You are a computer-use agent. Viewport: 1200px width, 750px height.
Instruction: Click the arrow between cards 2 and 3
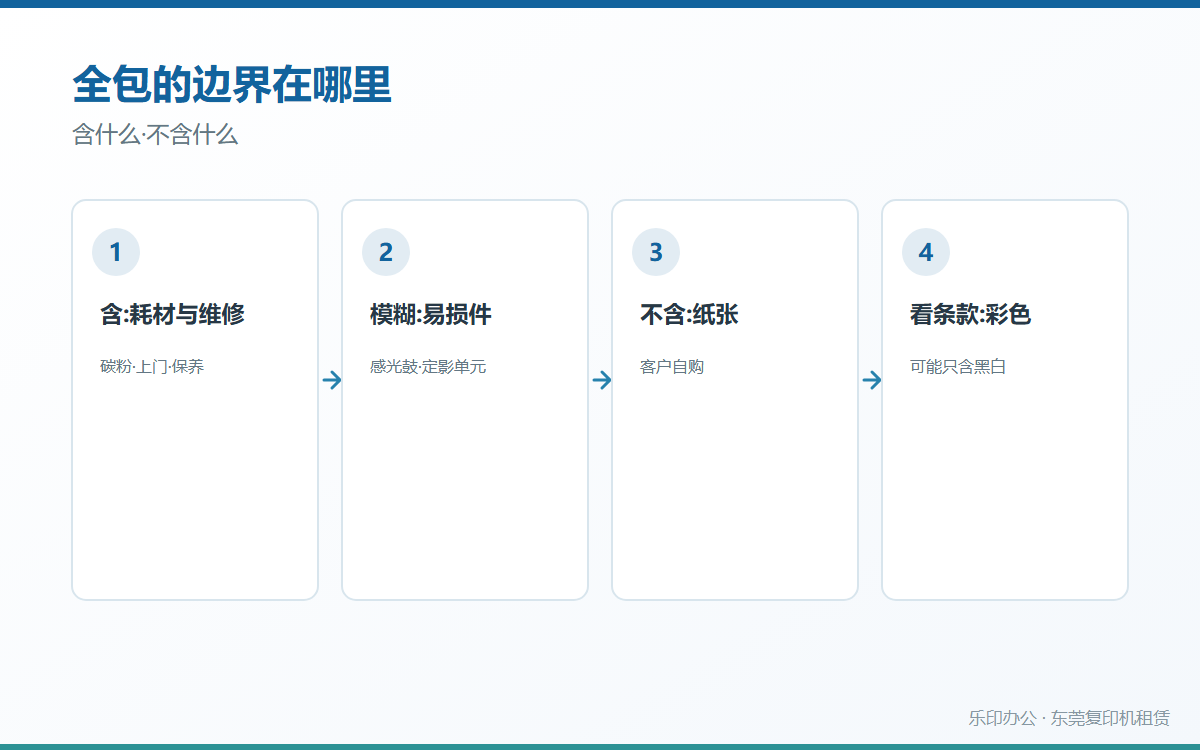click(602, 380)
